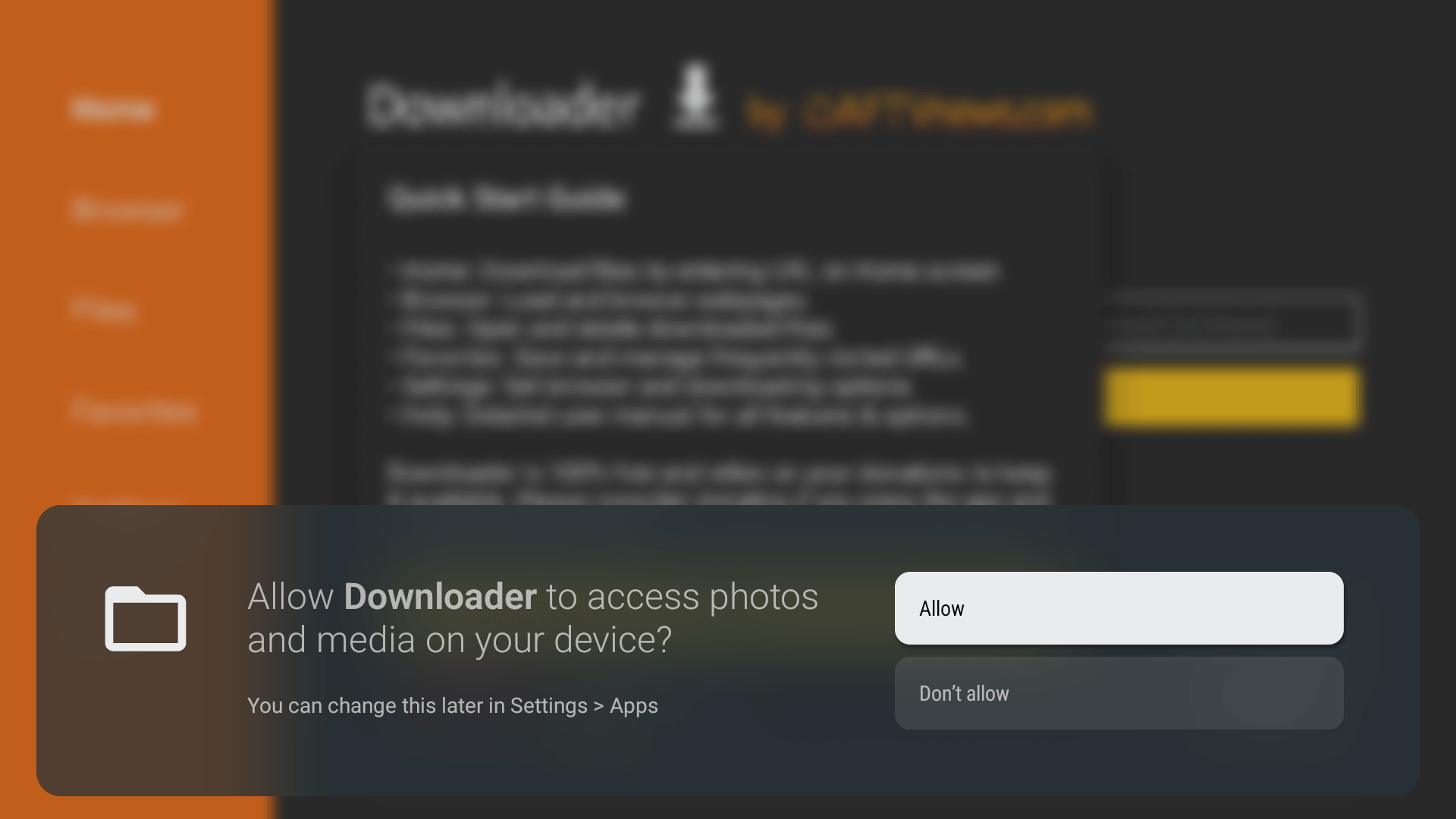
Task: Click the folder icon in dialog
Action: (146, 619)
